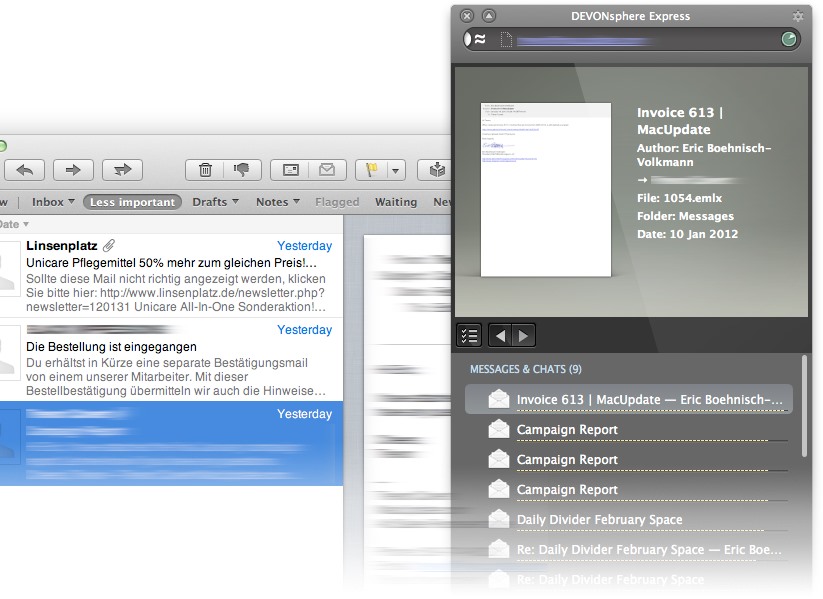The height and width of the screenshot is (599, 823).
Task: Select the highlighted blue message in Mail list
Action: coord(171,444)
